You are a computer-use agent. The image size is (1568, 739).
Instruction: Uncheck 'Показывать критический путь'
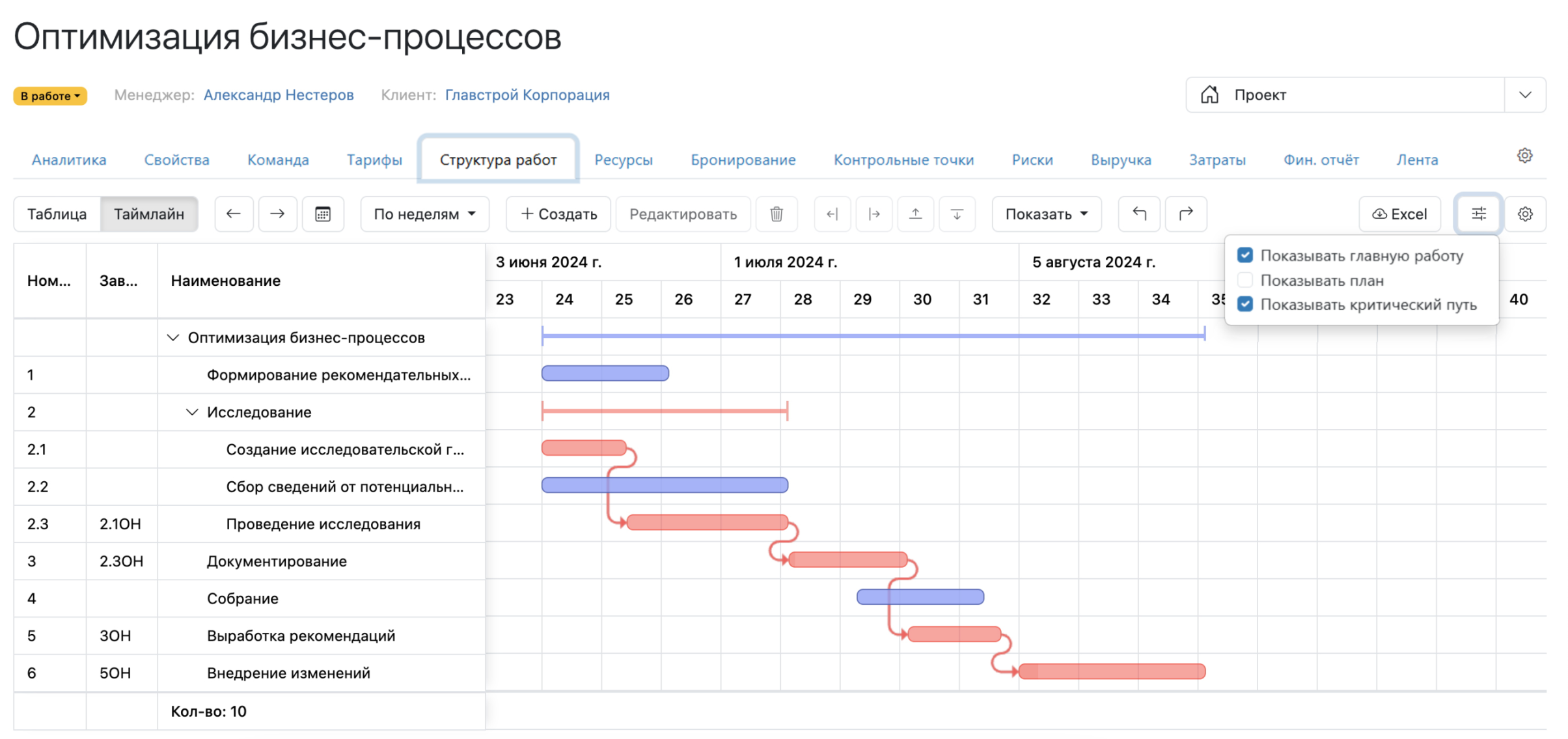[x=1245, y=304]
